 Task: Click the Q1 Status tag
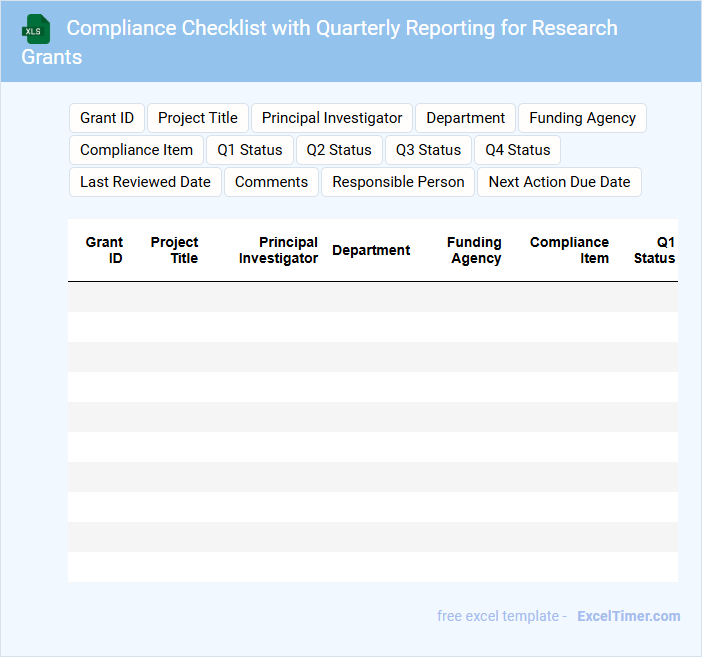[x=250, y=150]
